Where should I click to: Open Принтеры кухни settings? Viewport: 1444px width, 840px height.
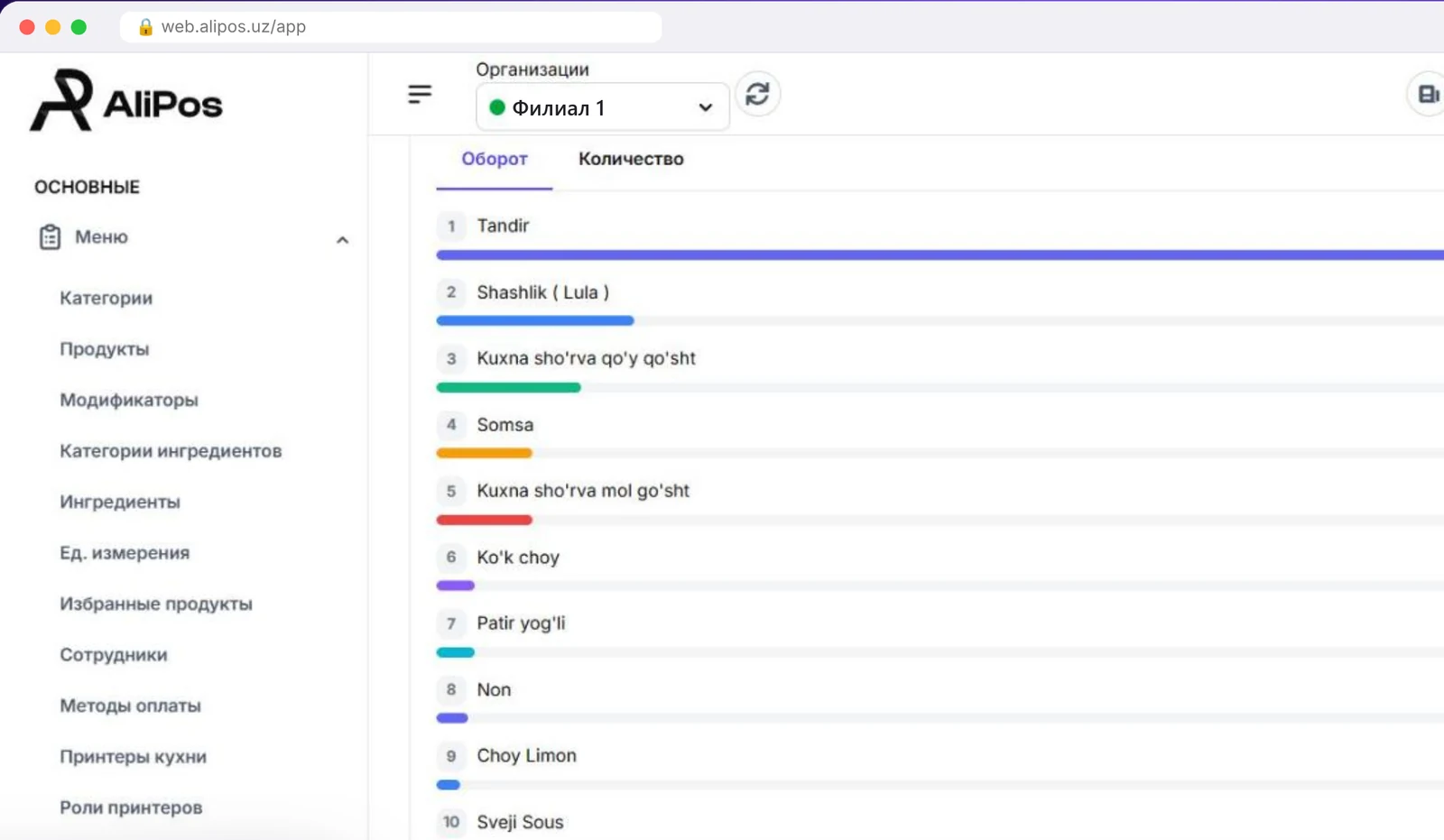tap(134, 757)
